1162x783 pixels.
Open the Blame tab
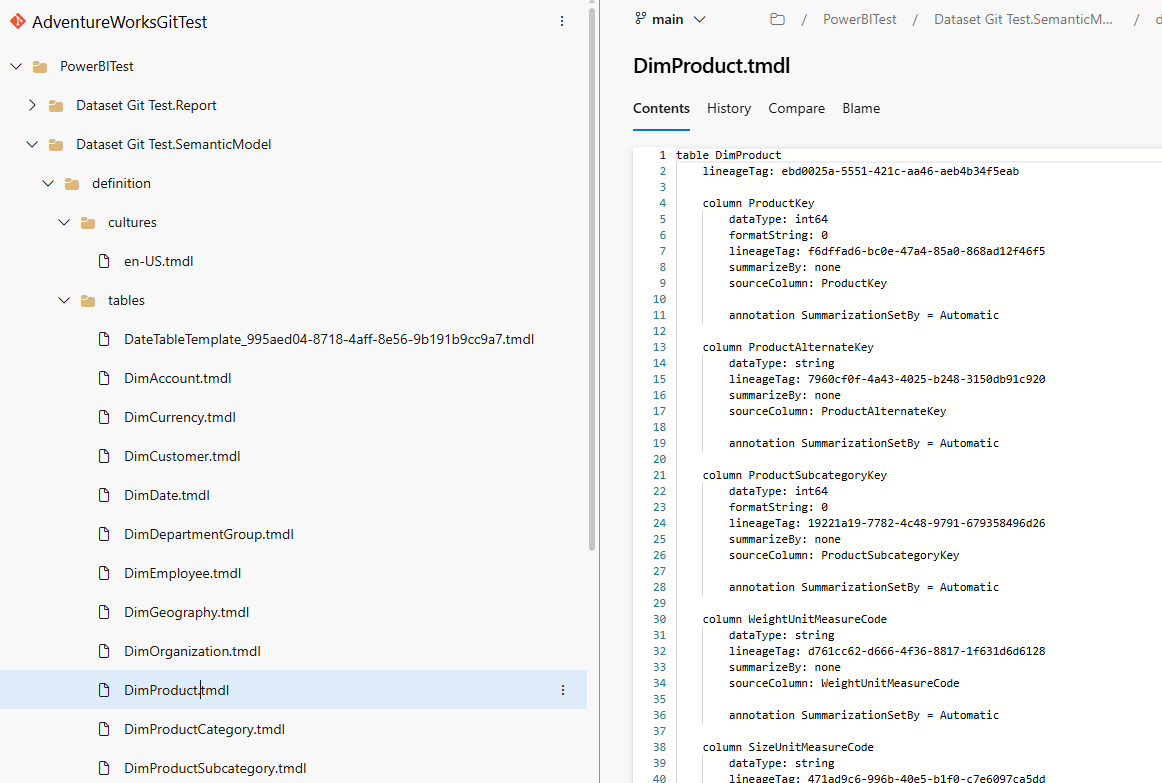(x=860, y=108)
